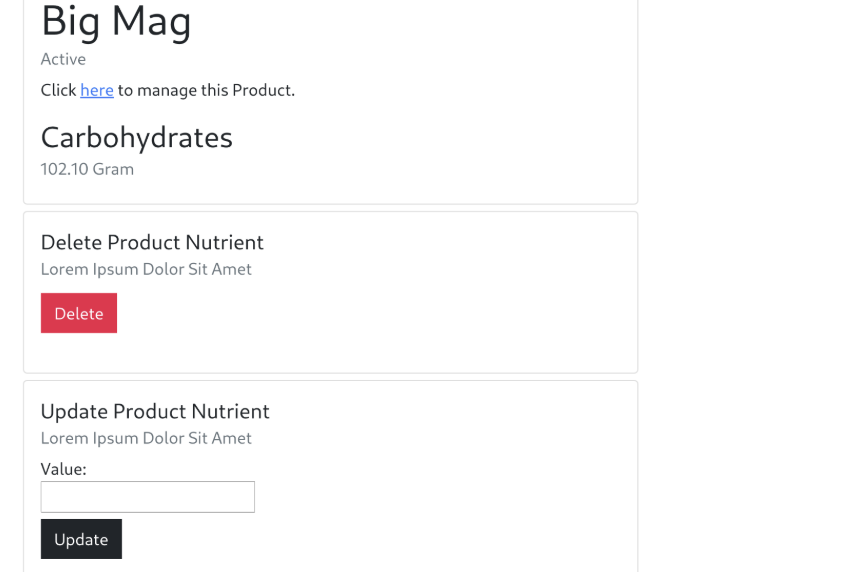Focus the Value input field
The height and width of the screenshot is (572, 854).
click(x=148, y=497)
